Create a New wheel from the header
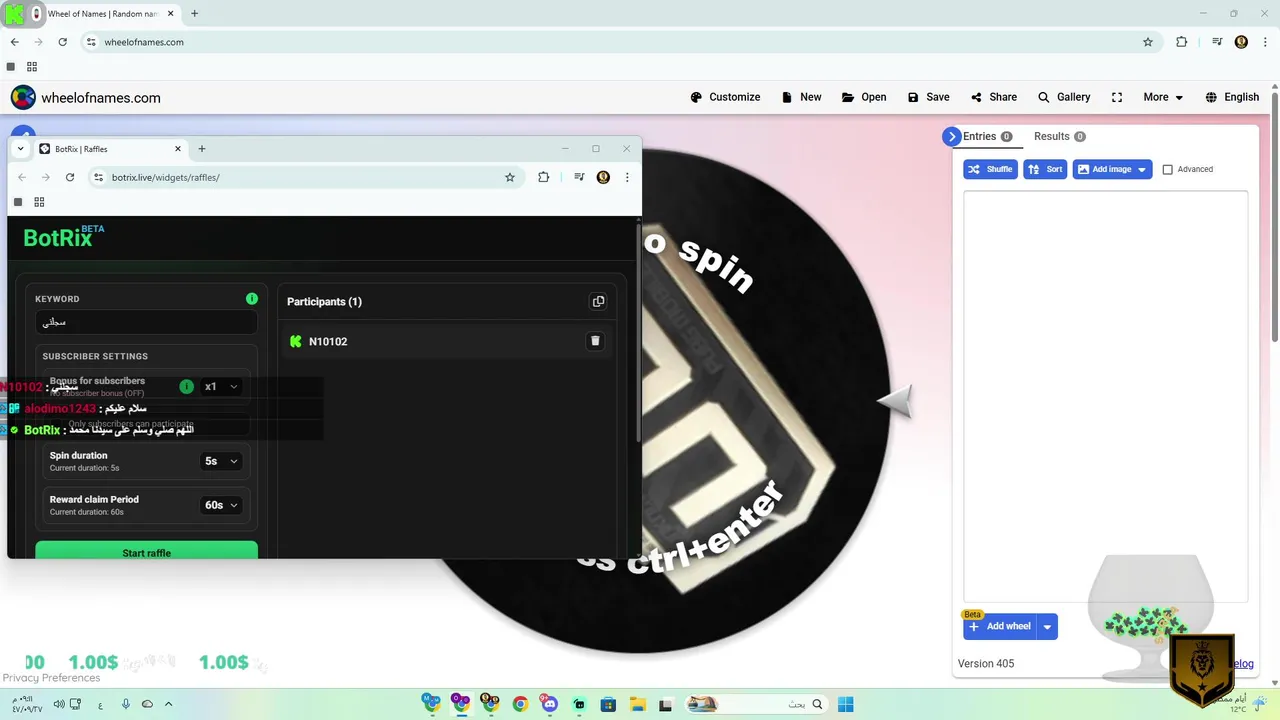1280x720 pixels. (801, 97)
